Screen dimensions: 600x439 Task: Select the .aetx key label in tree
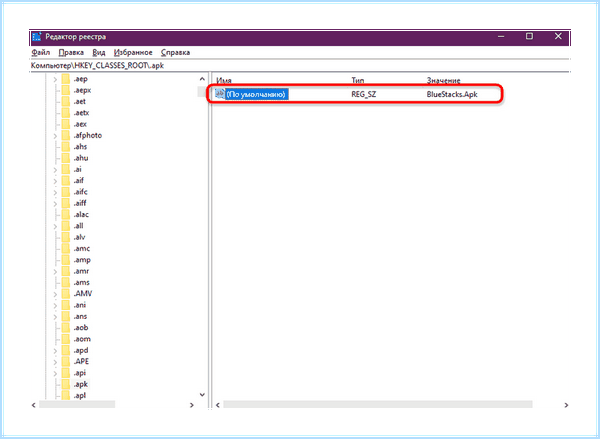[81, 113]
